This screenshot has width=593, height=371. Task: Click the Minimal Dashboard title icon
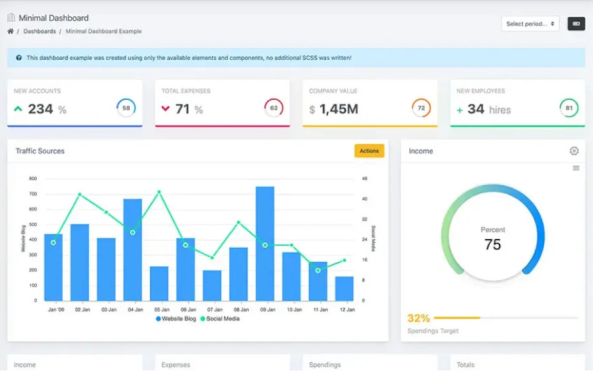[11, 17]
